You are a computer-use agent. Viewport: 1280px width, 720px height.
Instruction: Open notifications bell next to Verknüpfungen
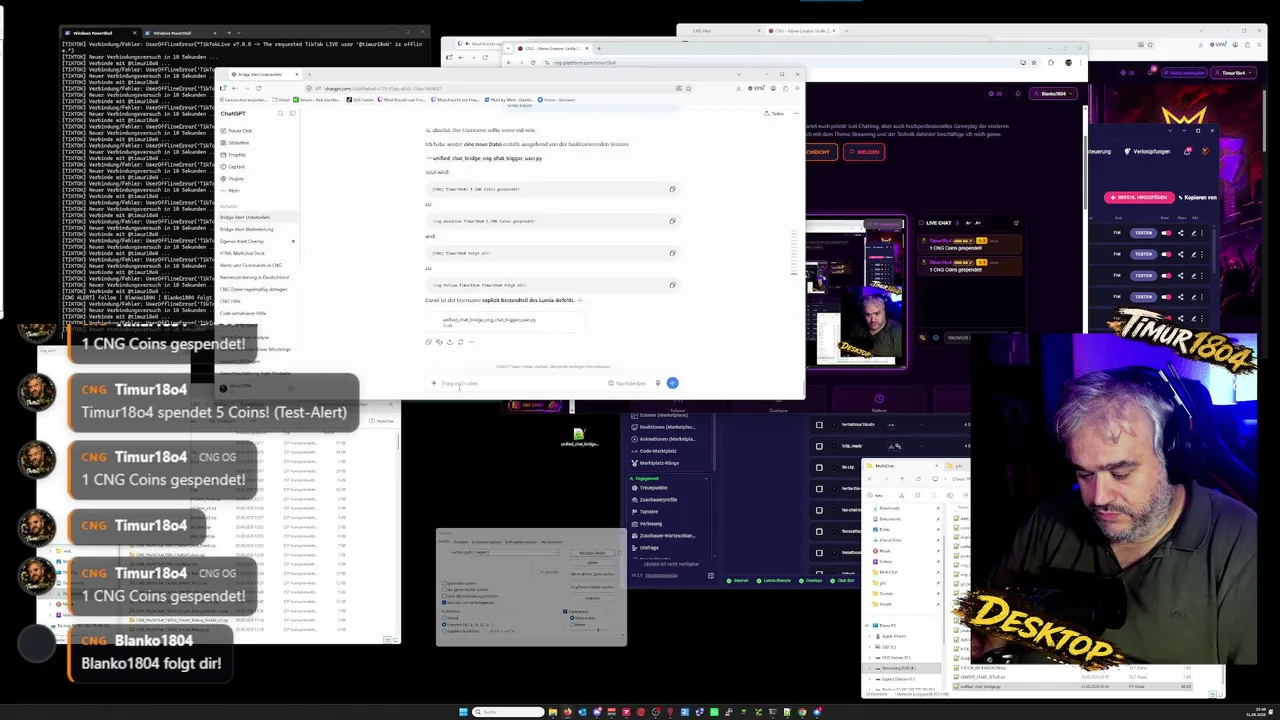(1188, 152)
